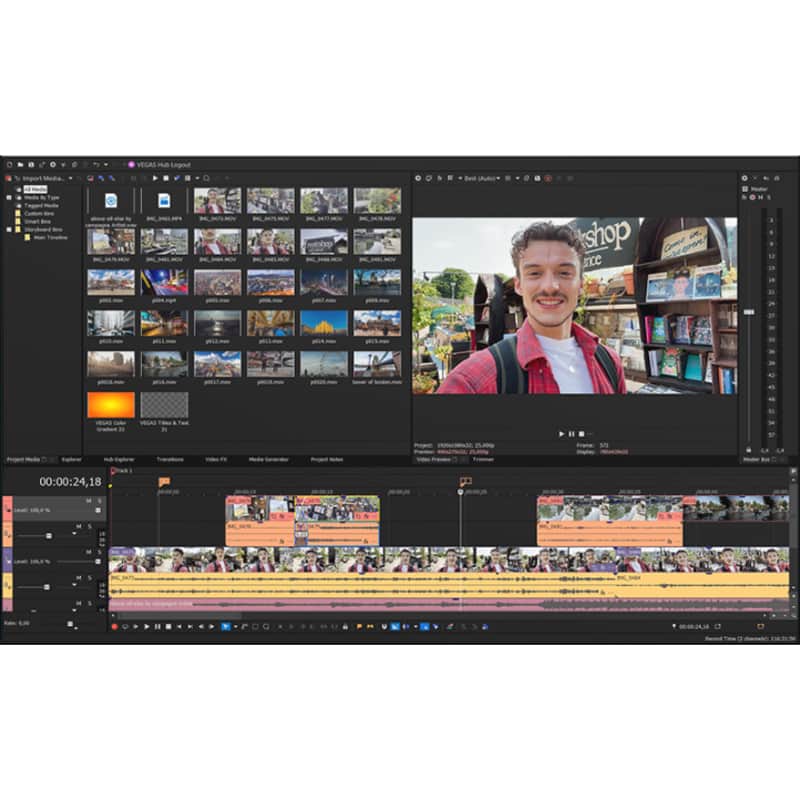Click Play in the timeline transport bar

click(x=147, y=627)
